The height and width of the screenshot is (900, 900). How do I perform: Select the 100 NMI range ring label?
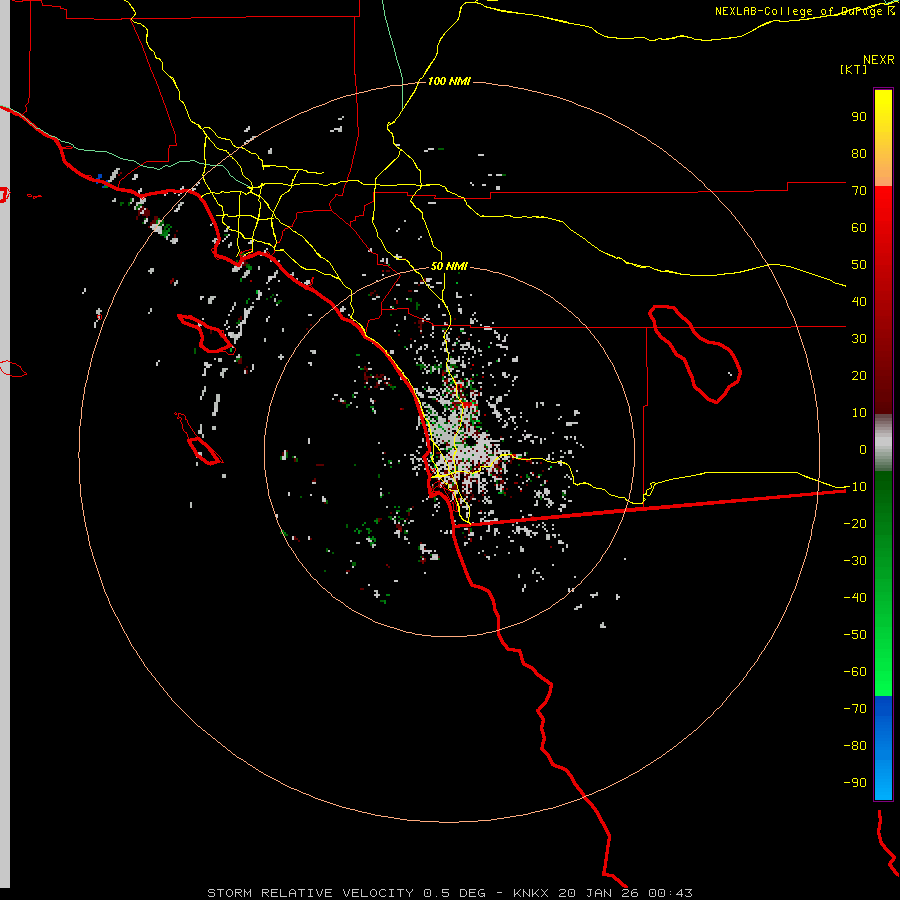[x=449, y=82]
